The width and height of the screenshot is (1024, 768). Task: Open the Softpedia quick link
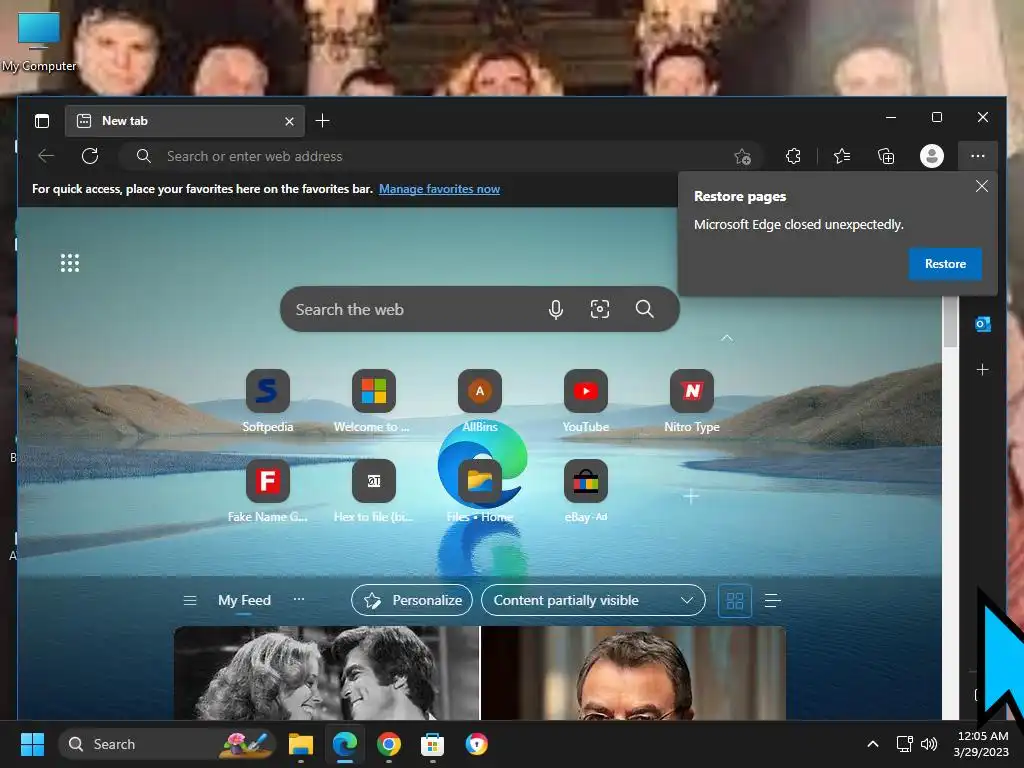click(x=268, y=402)
